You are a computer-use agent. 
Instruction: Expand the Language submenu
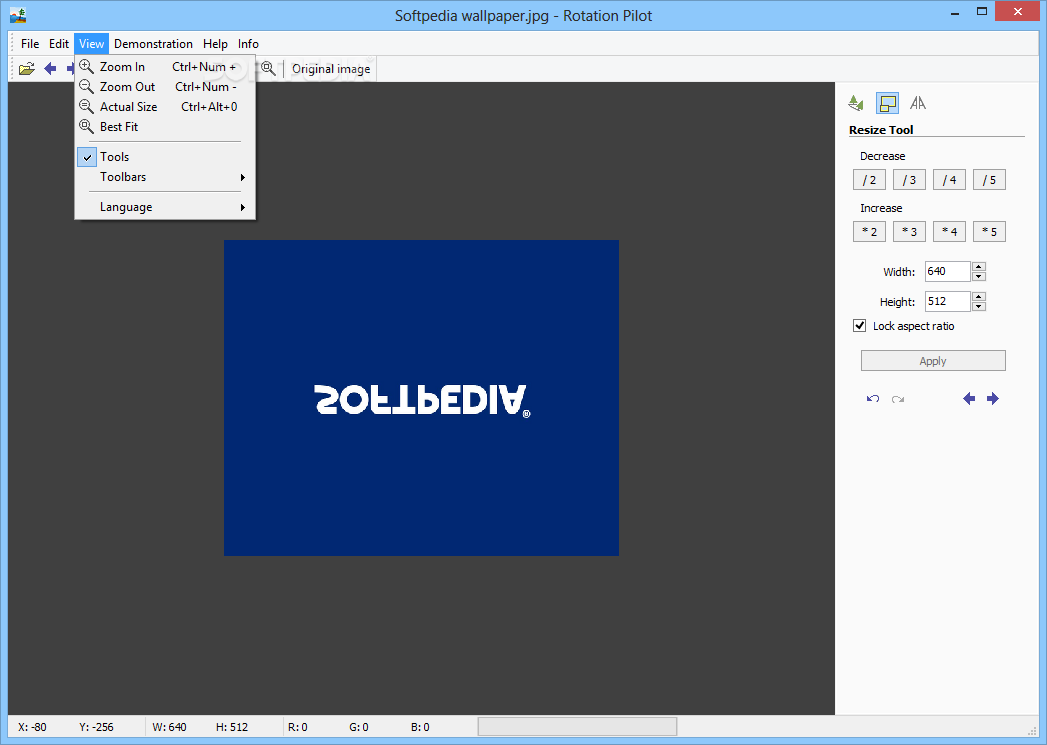[x=165, y=207]
